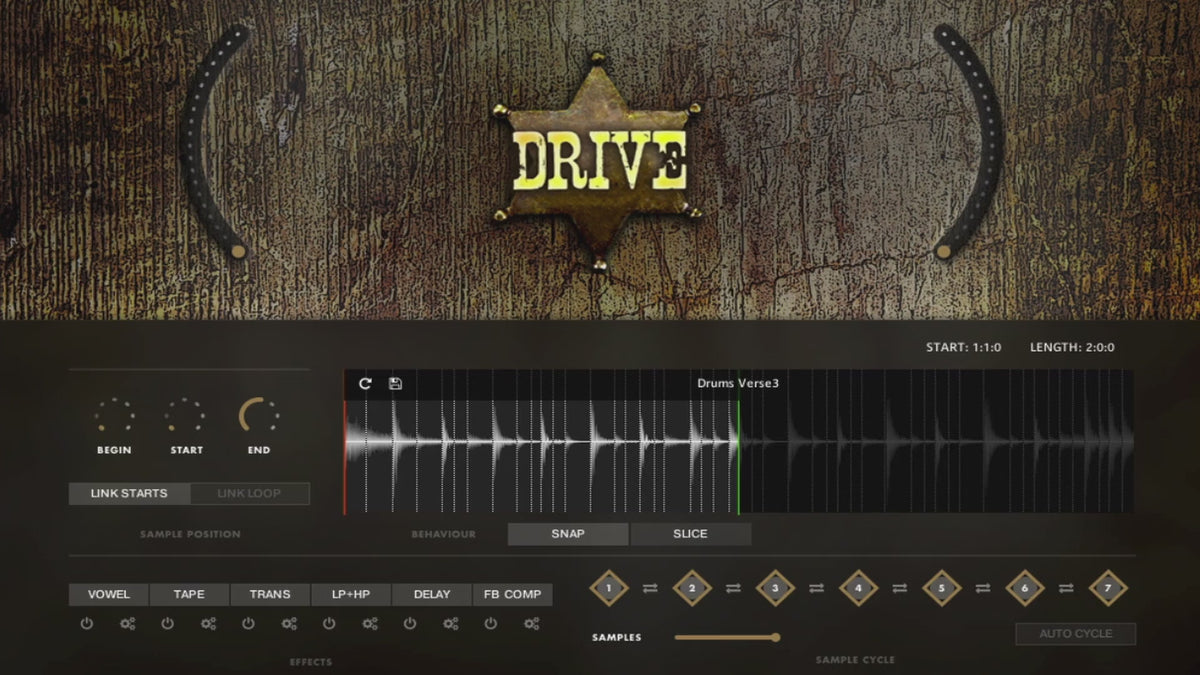This screenshot has height=675, width=1200.
Task: Click the reload sample icon in waveform header
Action: tap(365, 384)
